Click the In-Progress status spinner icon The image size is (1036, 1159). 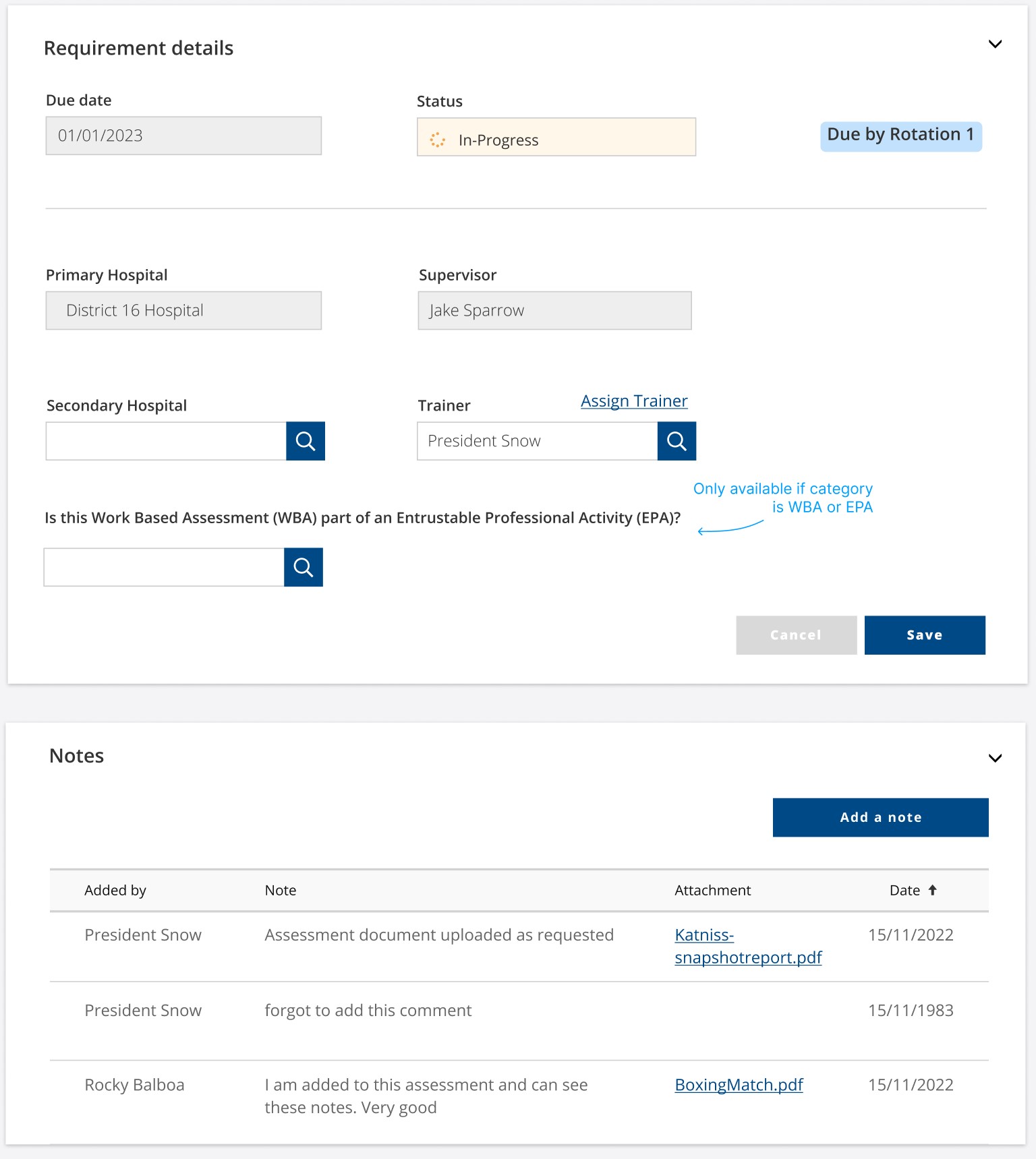(x=438, y=140)
